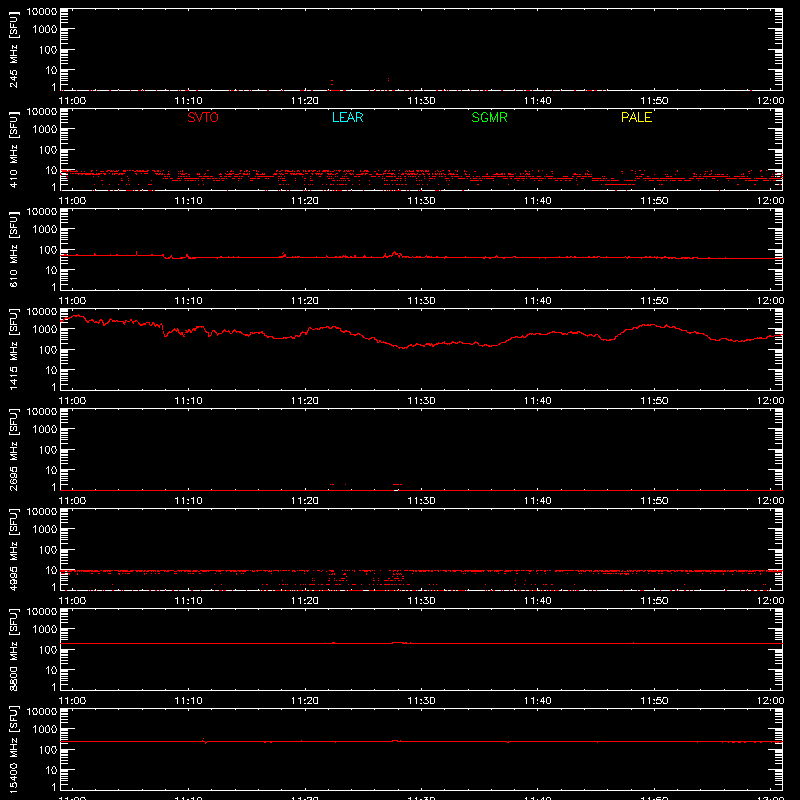Select the 245 MHz [SFU] axis title

click(14, 49)
